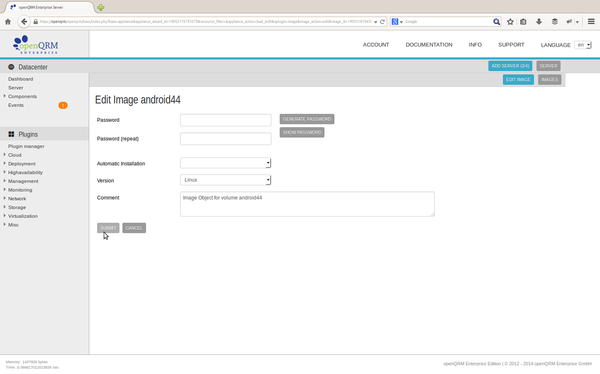
Task: Click the openQRM Enterprise Edition copyright footer text
Action: click(x=517, y=364)
